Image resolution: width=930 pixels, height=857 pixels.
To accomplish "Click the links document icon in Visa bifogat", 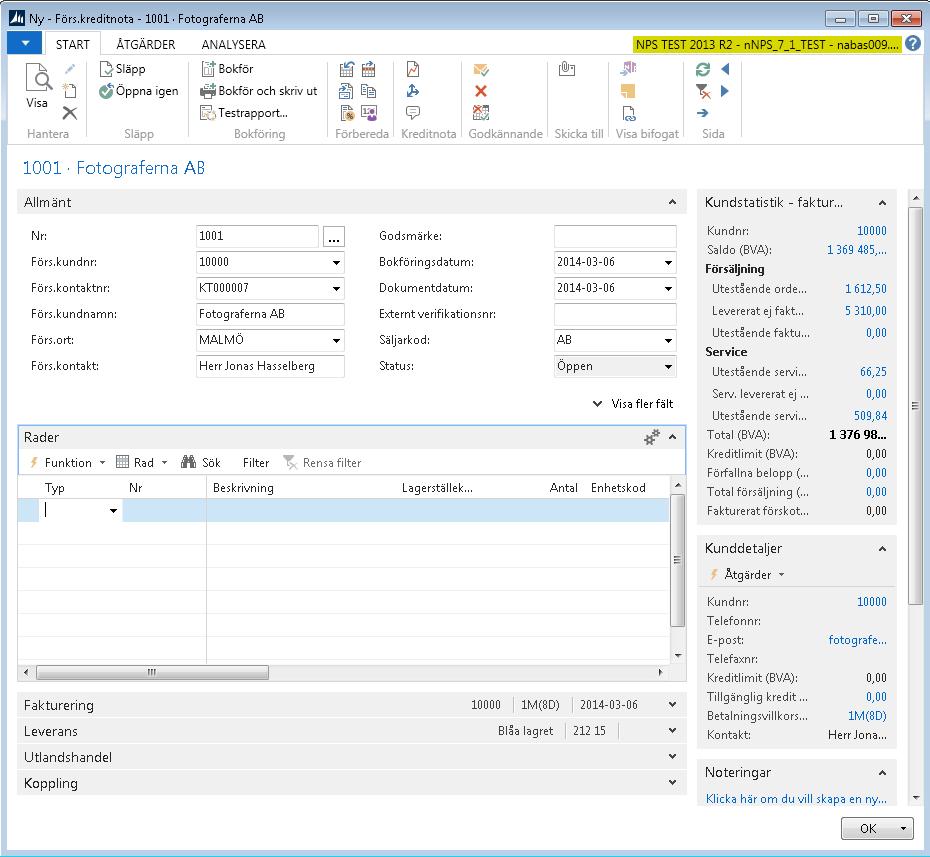I will [629, 113].
